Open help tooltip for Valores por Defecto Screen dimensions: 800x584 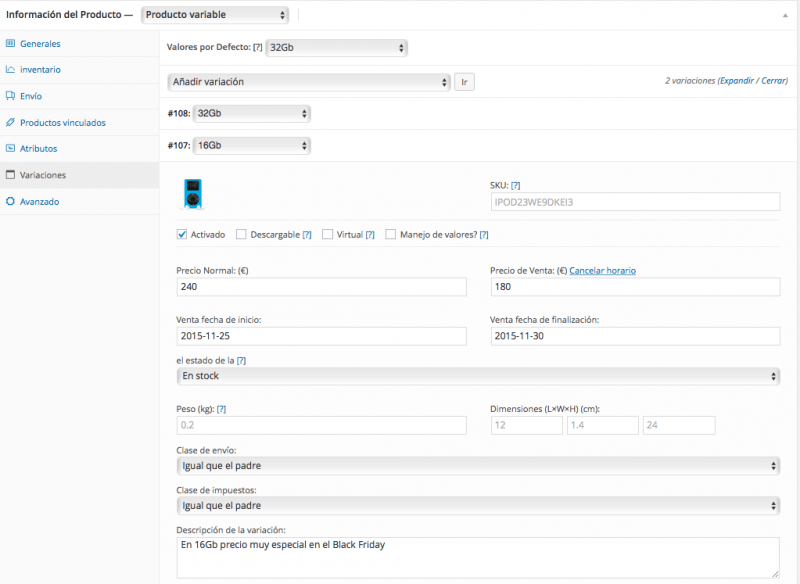coord(258,47)
